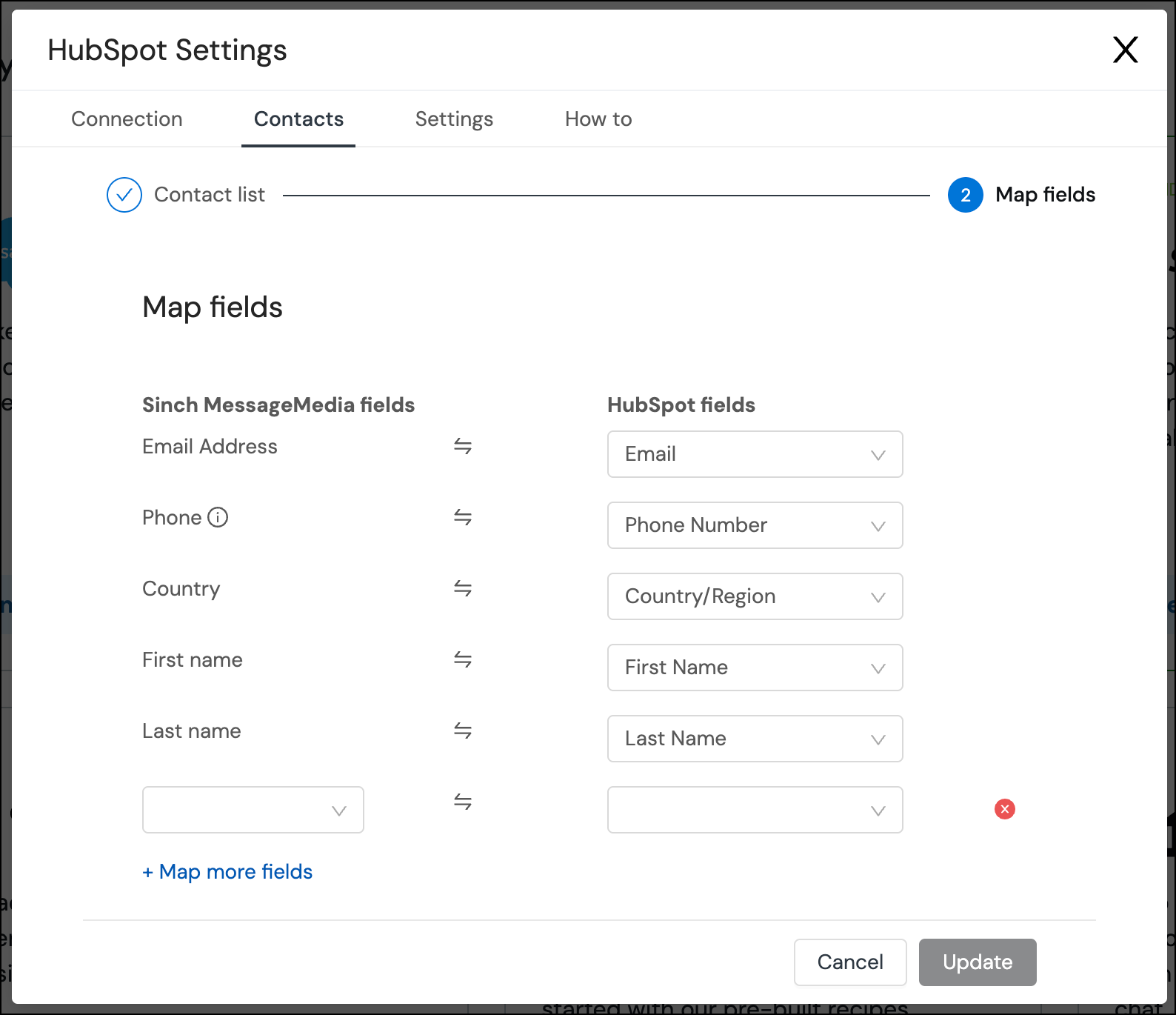Click sync arrows beside Last name

click(463, 731)
